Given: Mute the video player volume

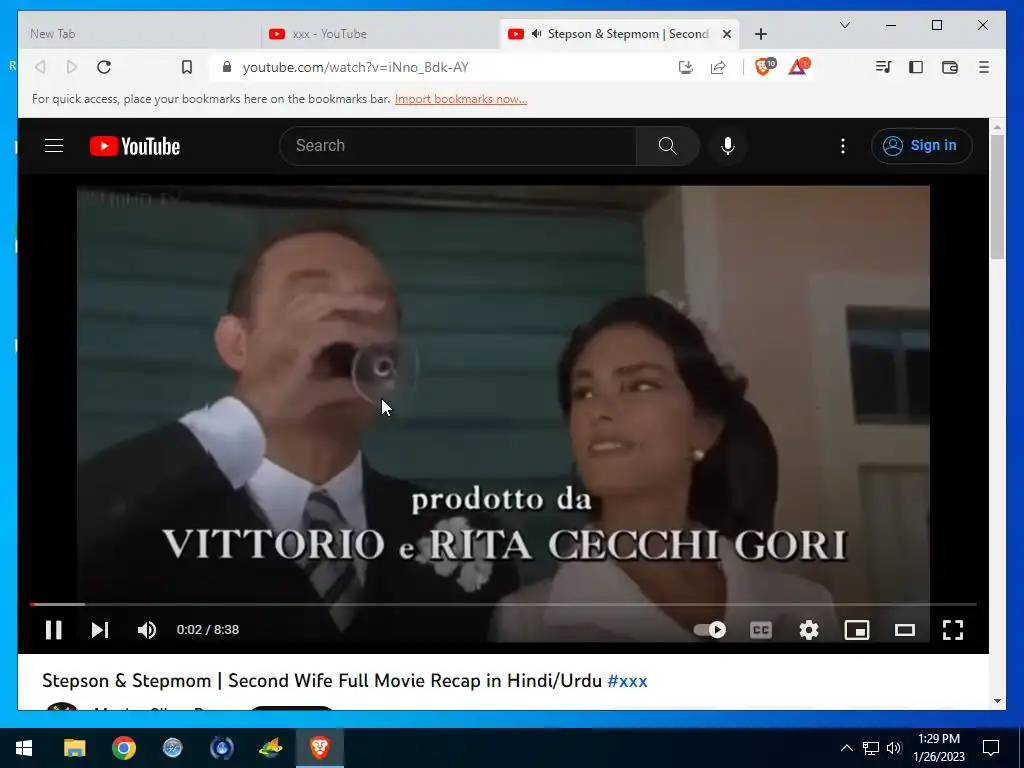Looking at the screenshot, I should pos(147,630).
